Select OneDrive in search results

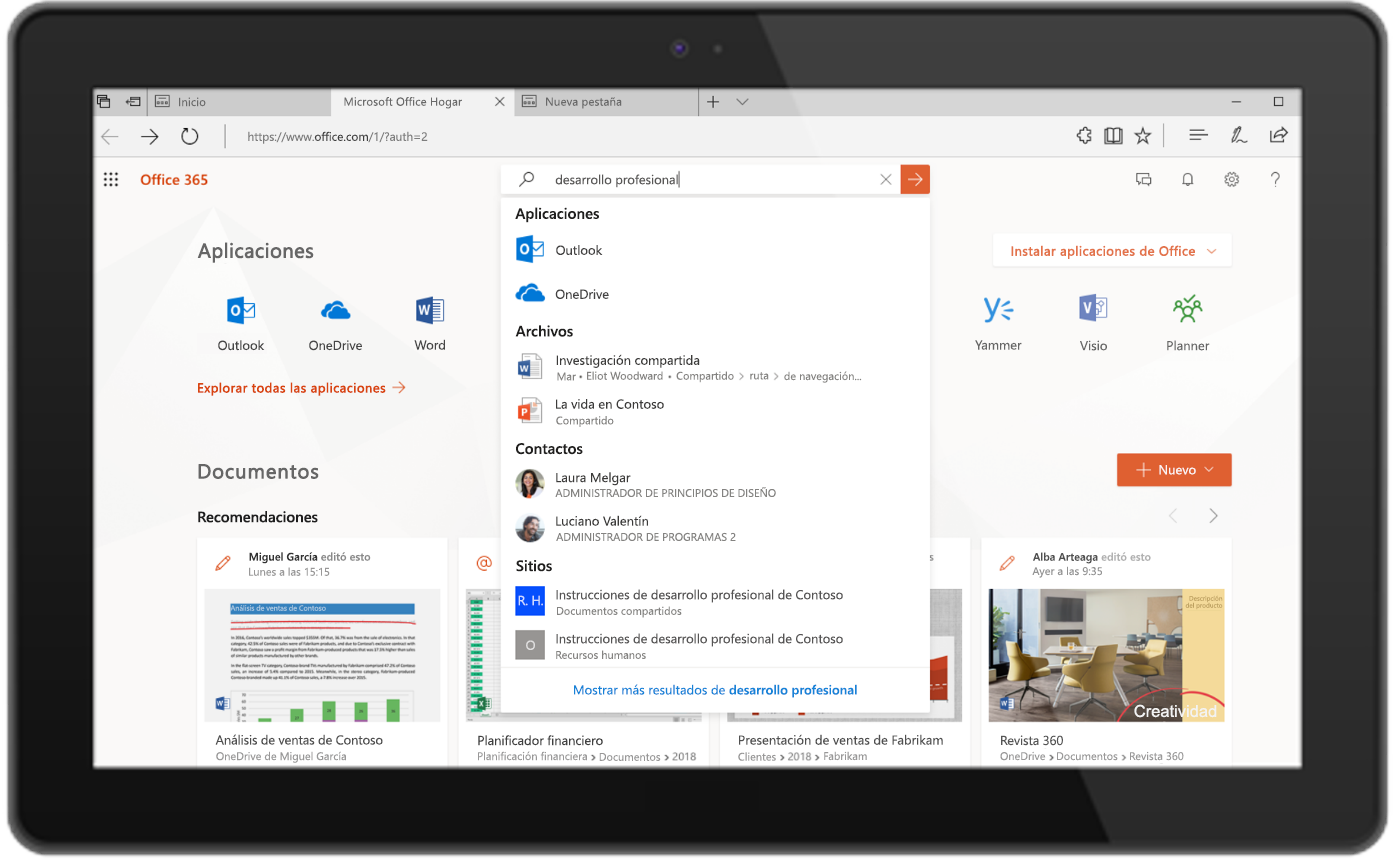click(715, 294)
